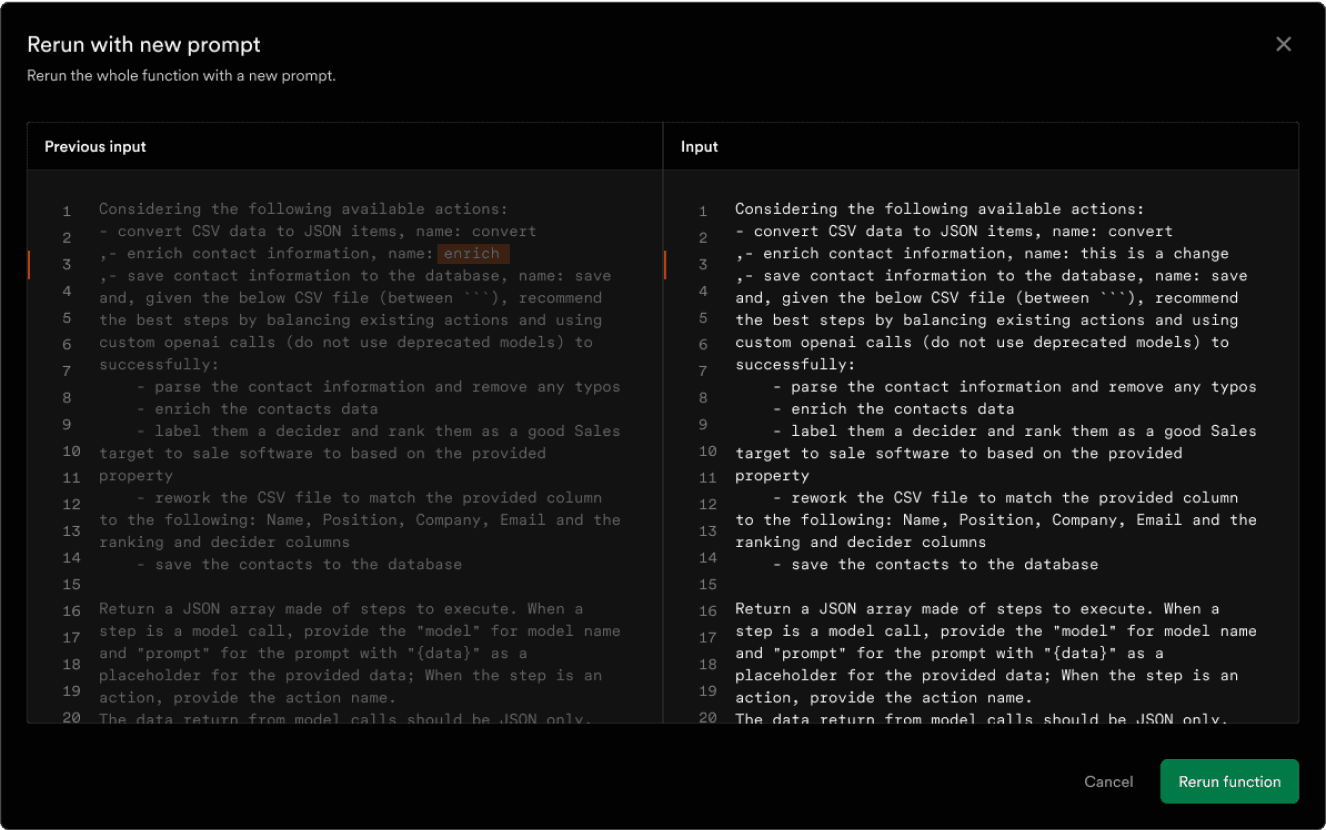Click the Cancel button
This screenshot has height=830, width=1326.
point(1108,781)
